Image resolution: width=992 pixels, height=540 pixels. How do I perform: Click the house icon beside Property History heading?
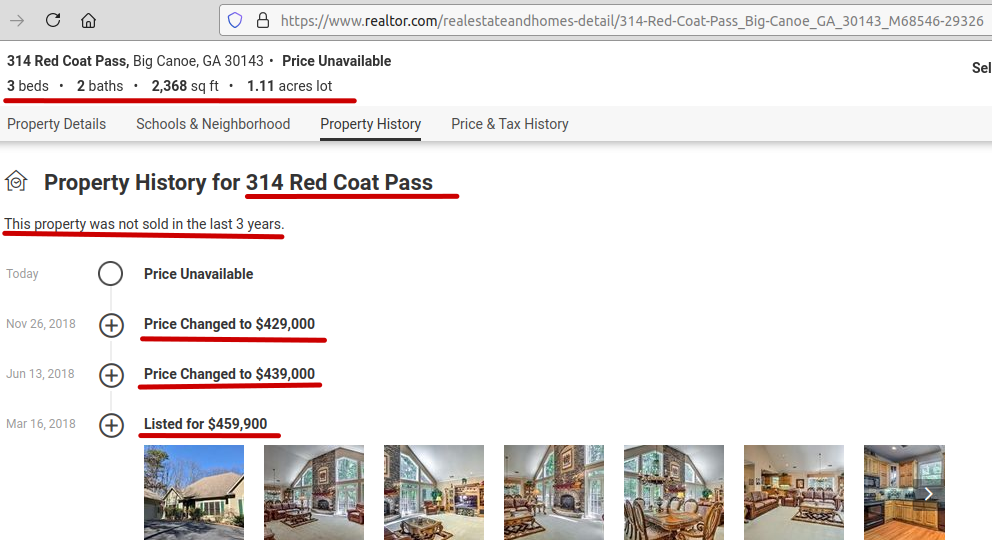(x=16, y=181)
